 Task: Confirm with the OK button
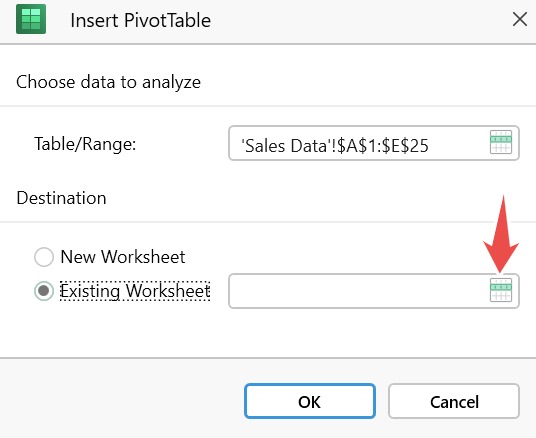[x=310, y=401]
